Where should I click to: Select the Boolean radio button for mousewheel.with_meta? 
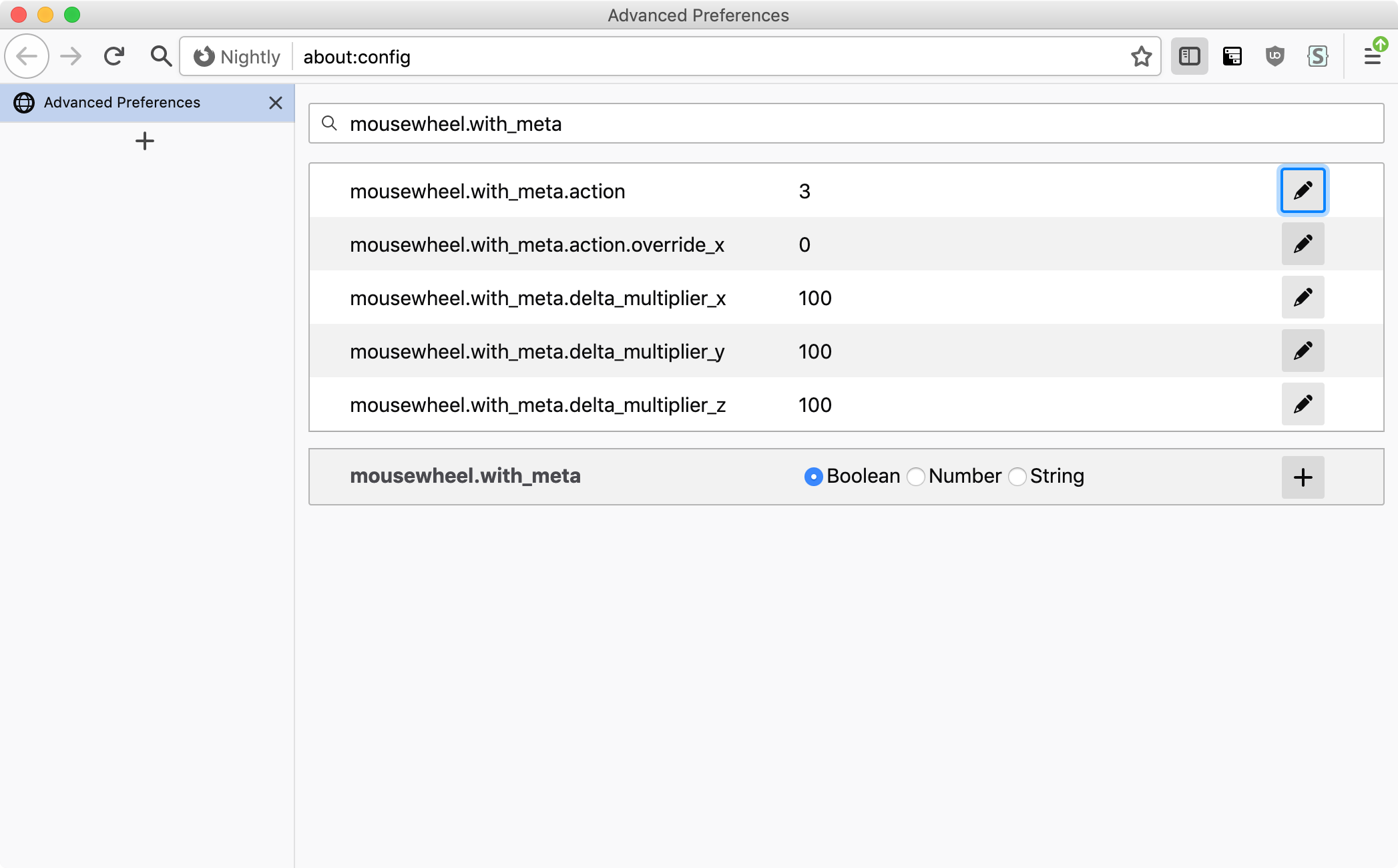tap(812, 476)
